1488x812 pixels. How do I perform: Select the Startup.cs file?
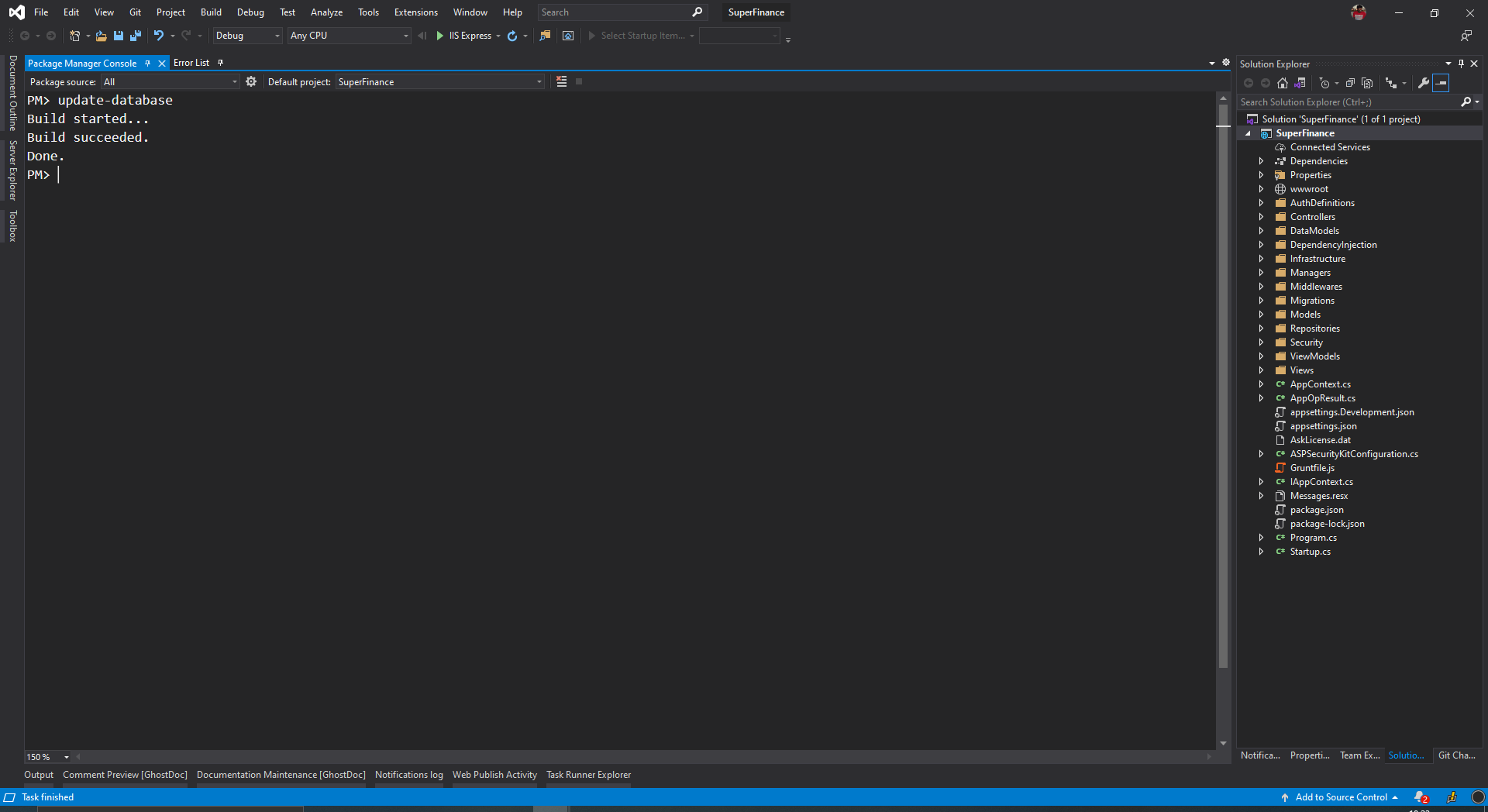1310,552
